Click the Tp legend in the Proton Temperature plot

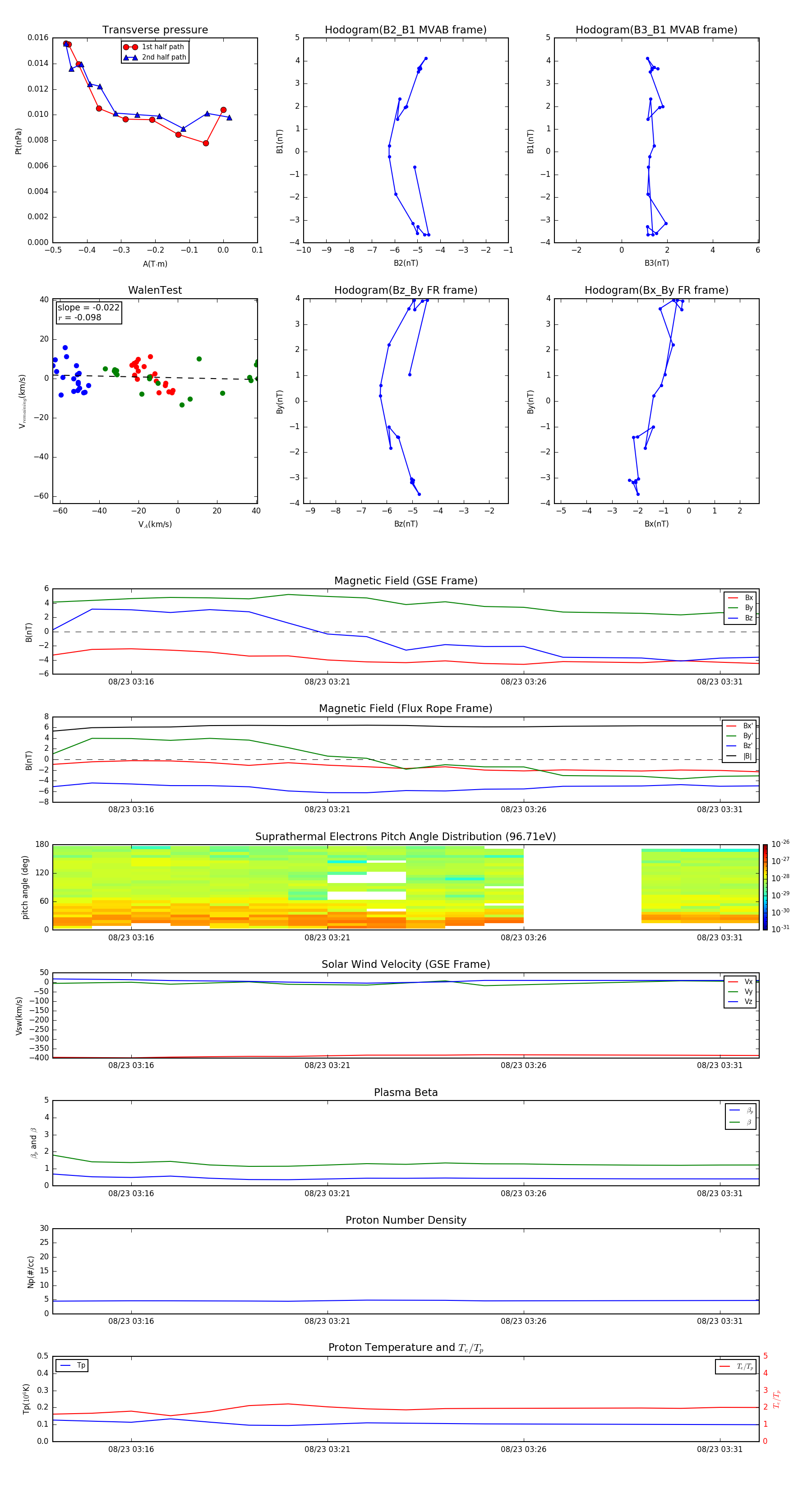click(72, 1365)
